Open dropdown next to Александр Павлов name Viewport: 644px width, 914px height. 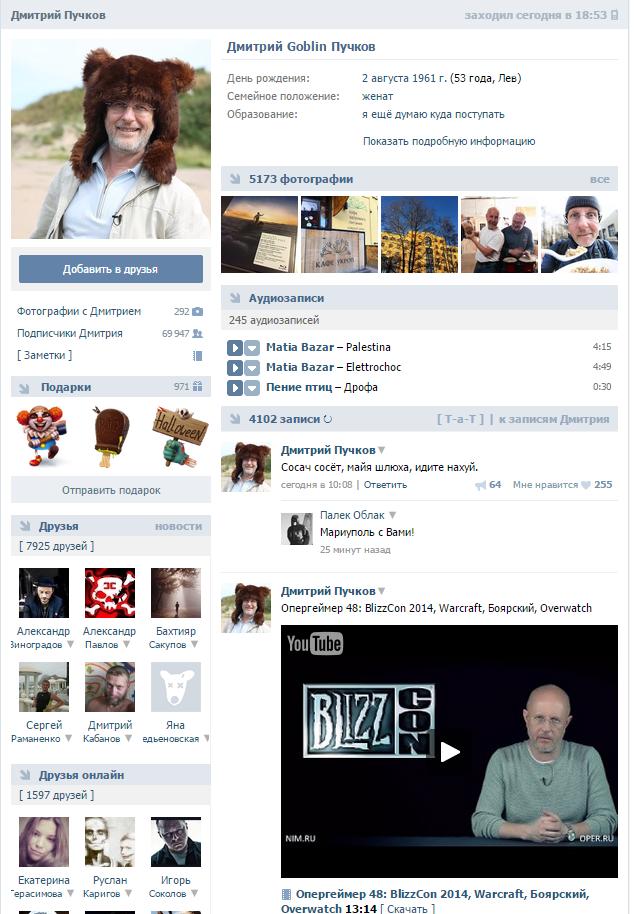126,645
